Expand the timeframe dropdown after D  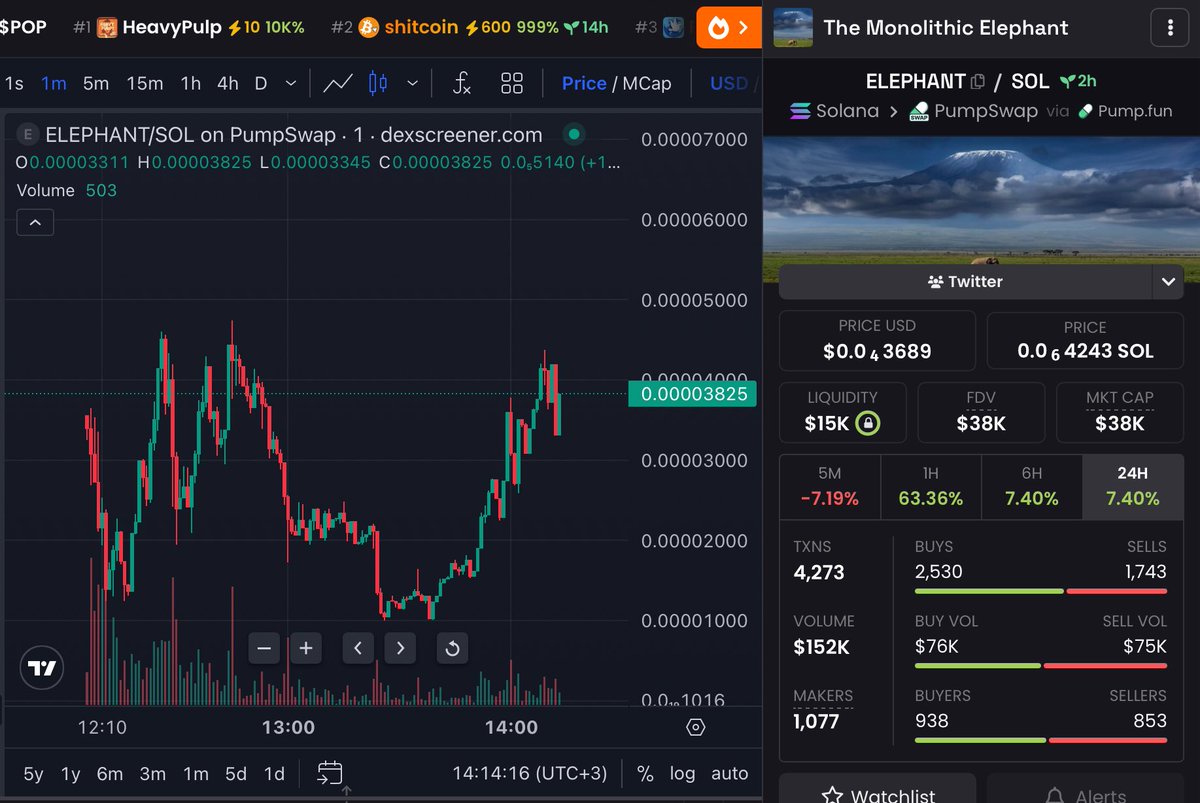click(x=290, y=83)
